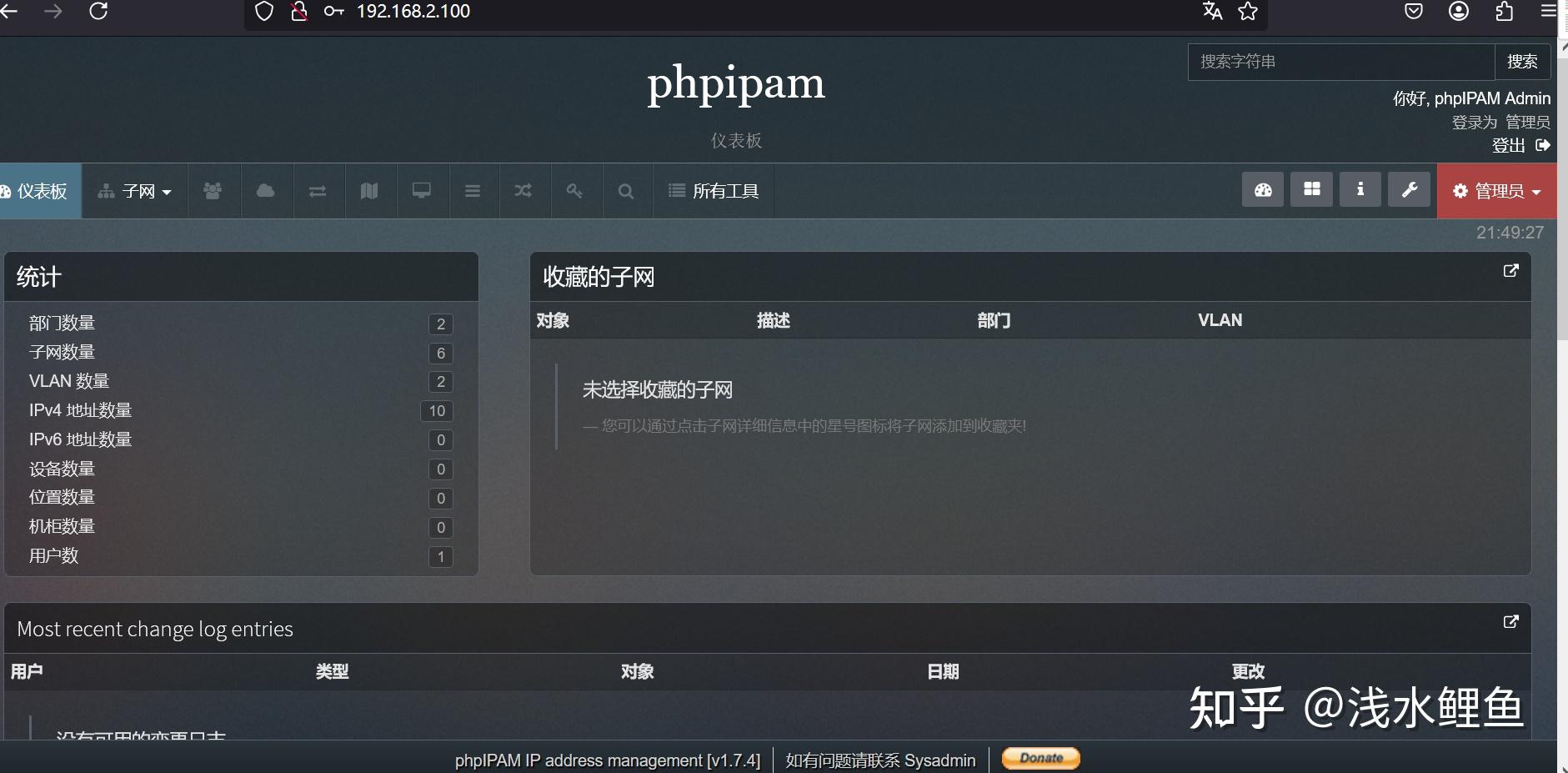Open the 所有工具 menu item
The width and height of the screenshot is (1568, 773).
click(724, 191)
